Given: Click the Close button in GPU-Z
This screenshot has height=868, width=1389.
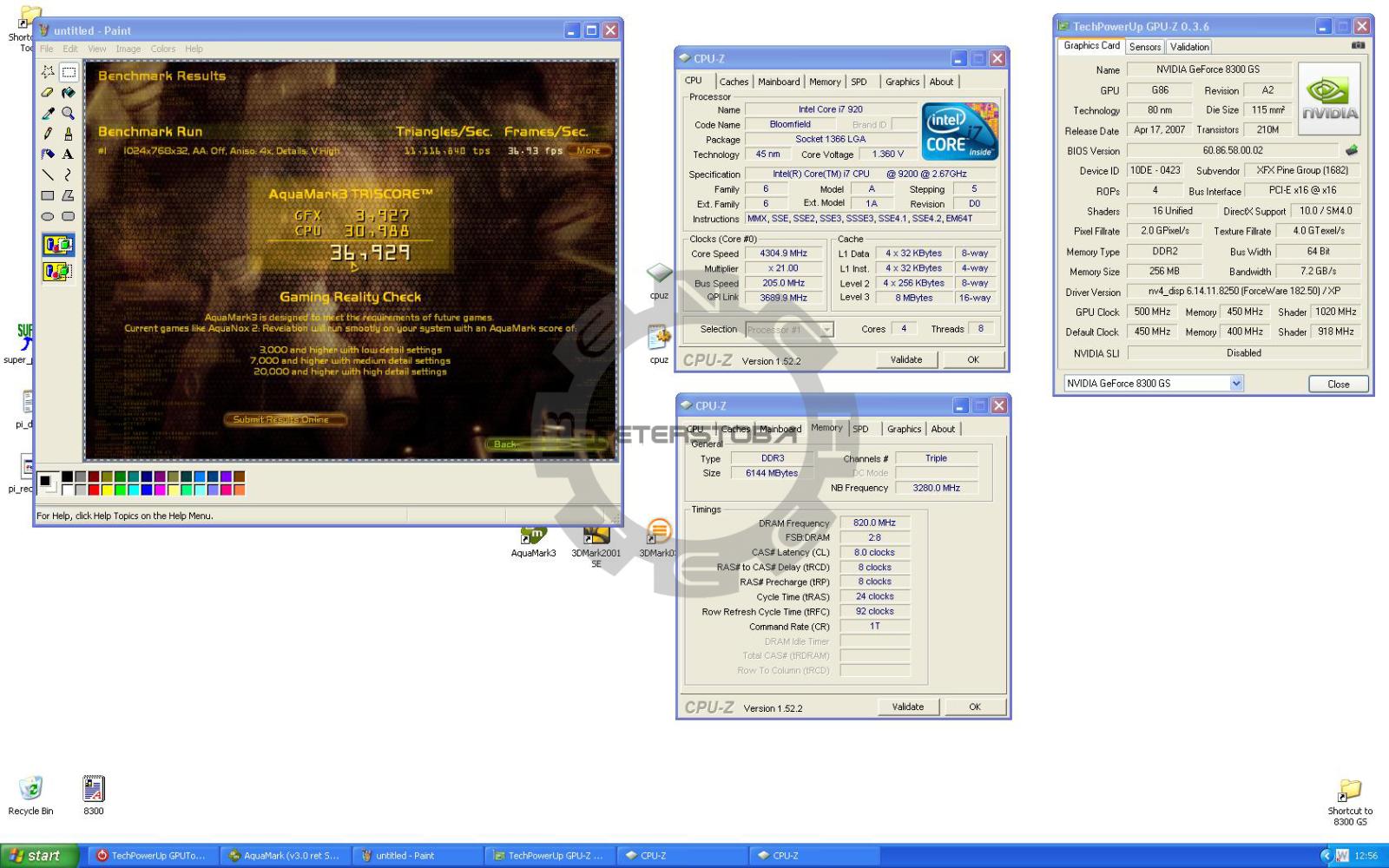Looking at the screenshot, I should coord(1339,384).
